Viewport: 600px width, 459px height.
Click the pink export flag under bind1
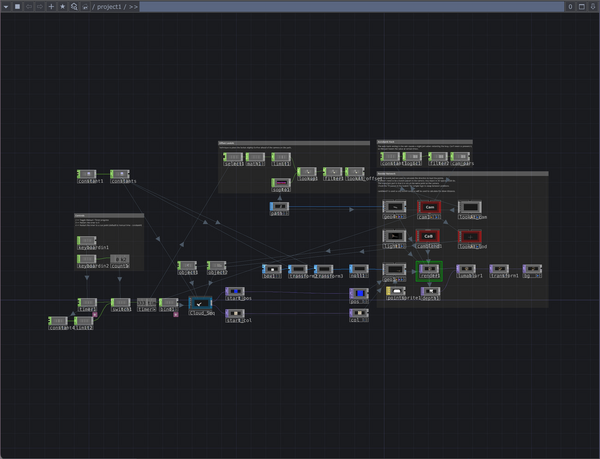pyautogui.click(x=176, y=314)
